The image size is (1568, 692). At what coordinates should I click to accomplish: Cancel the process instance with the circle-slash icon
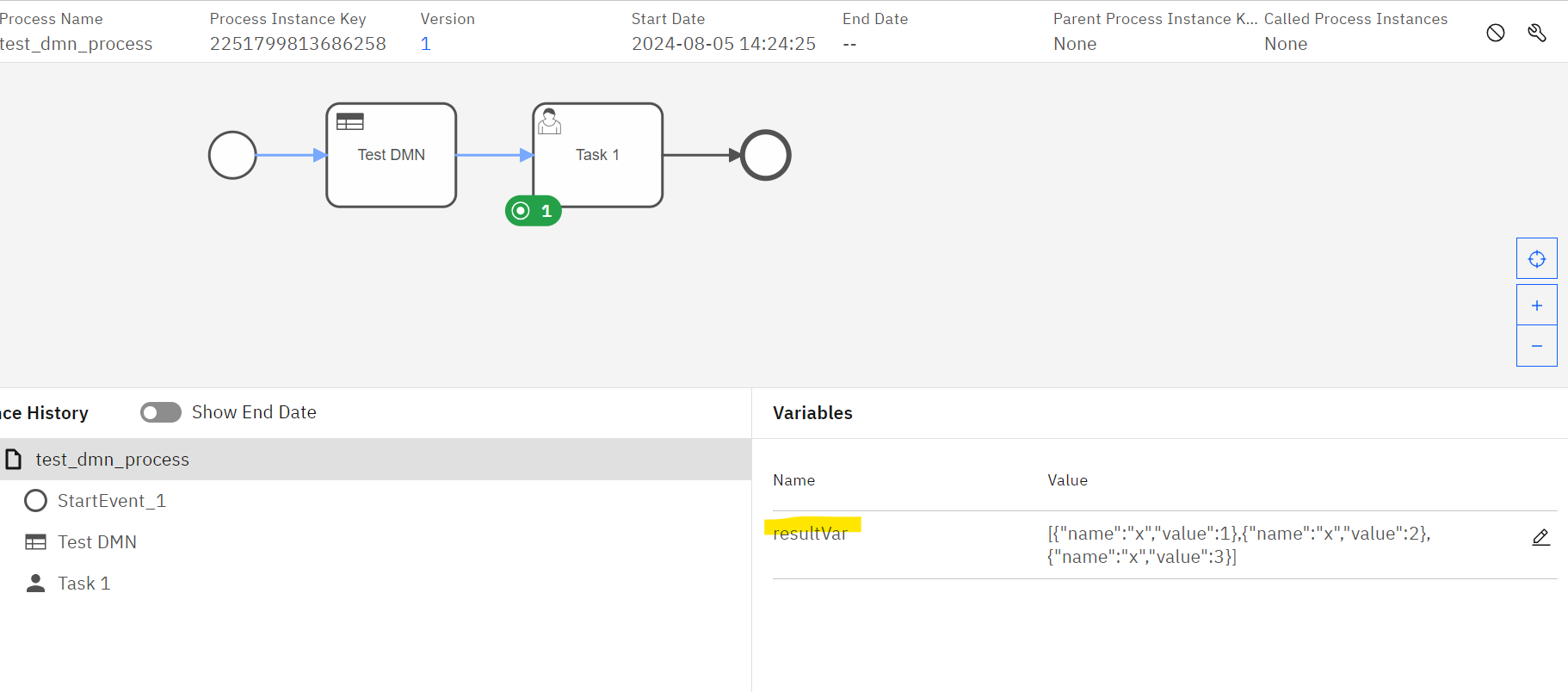[x=1496, y=33]
